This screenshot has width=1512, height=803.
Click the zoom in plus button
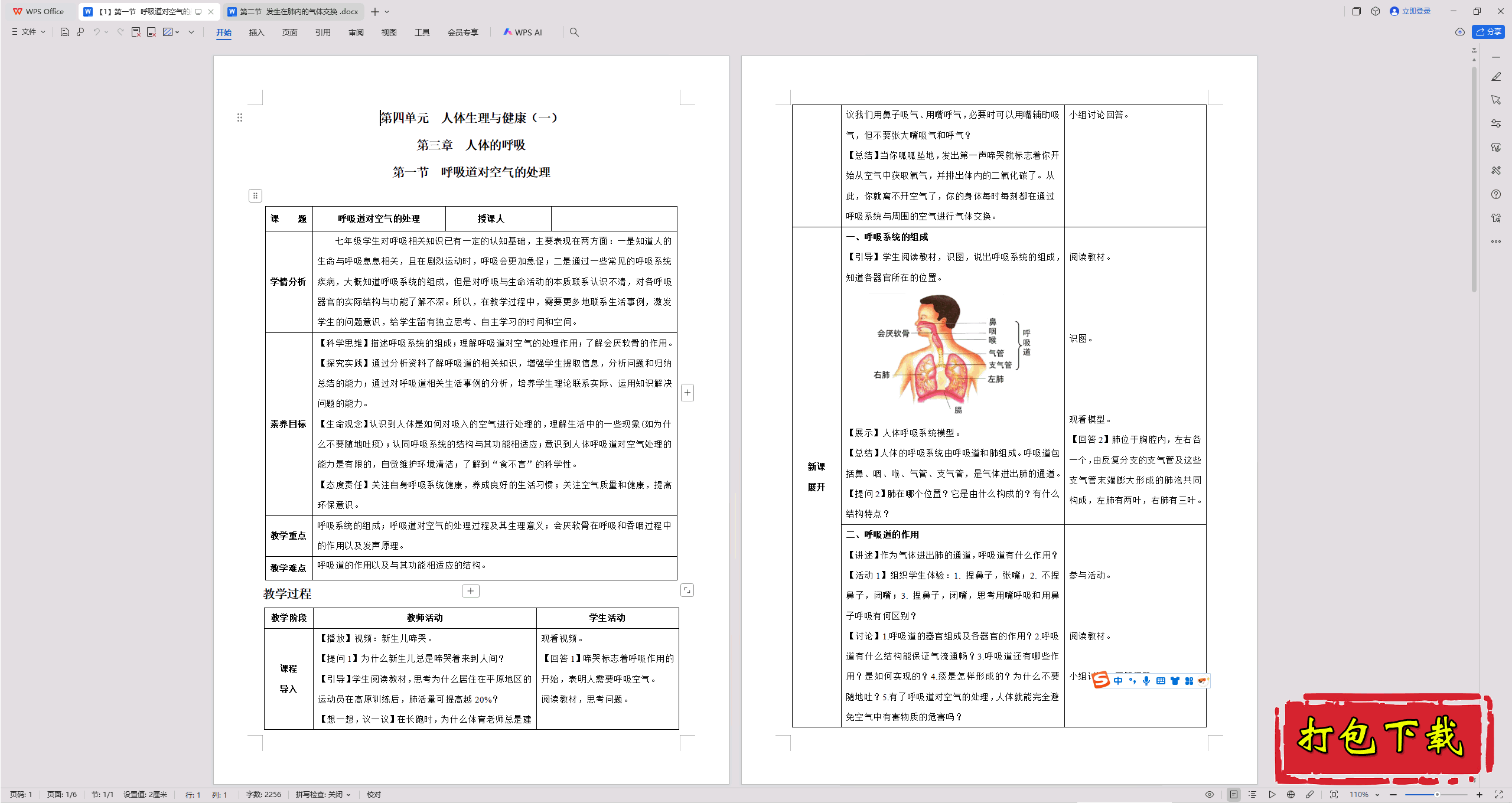pyautogui.click(x=1480, y=795)
